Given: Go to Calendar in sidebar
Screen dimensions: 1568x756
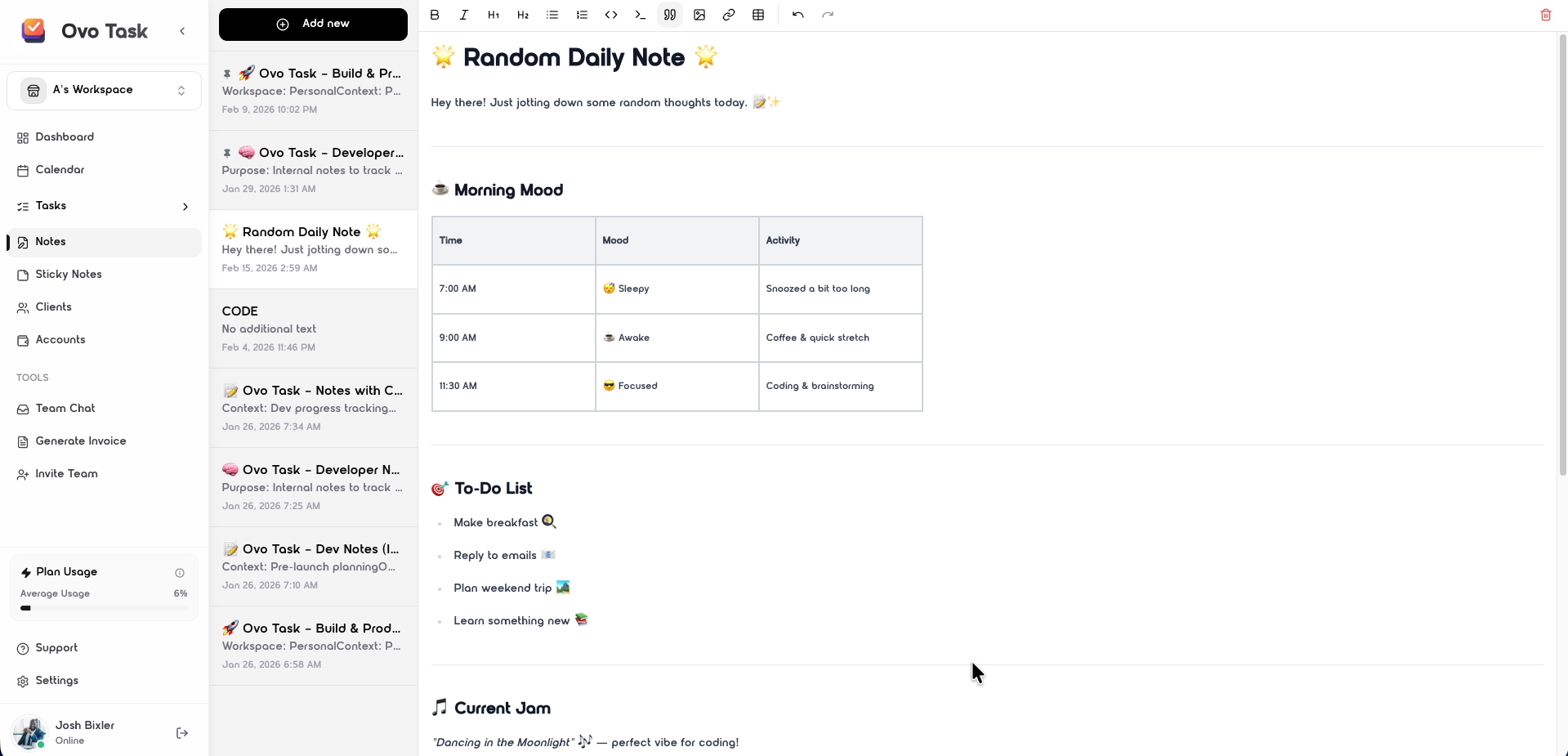Looking at the screenshot, I should click(104, 170).
